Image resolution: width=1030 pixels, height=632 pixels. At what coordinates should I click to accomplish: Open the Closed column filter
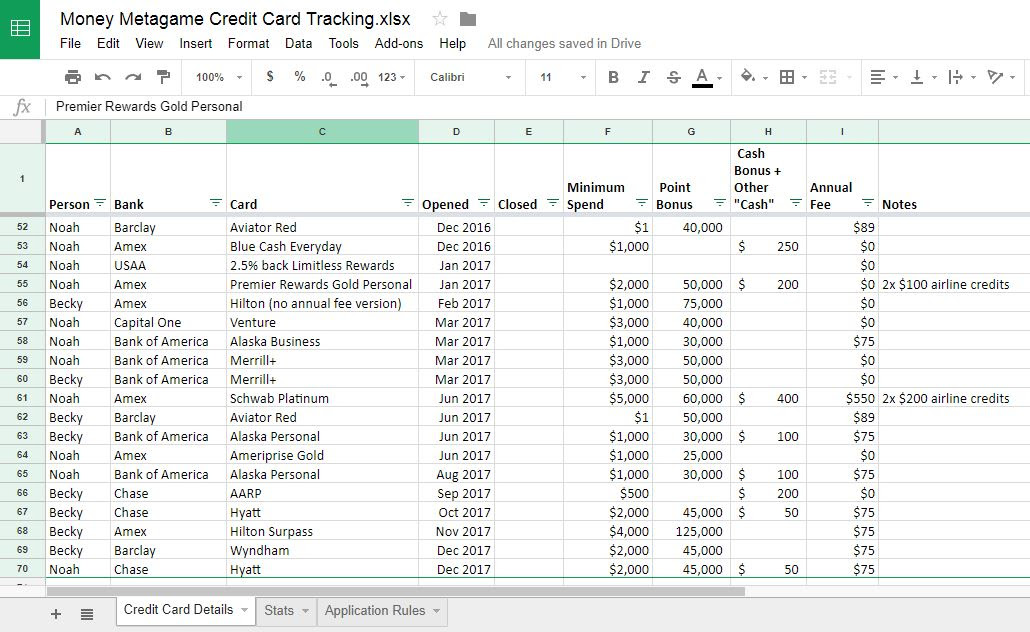pos(553,202)
